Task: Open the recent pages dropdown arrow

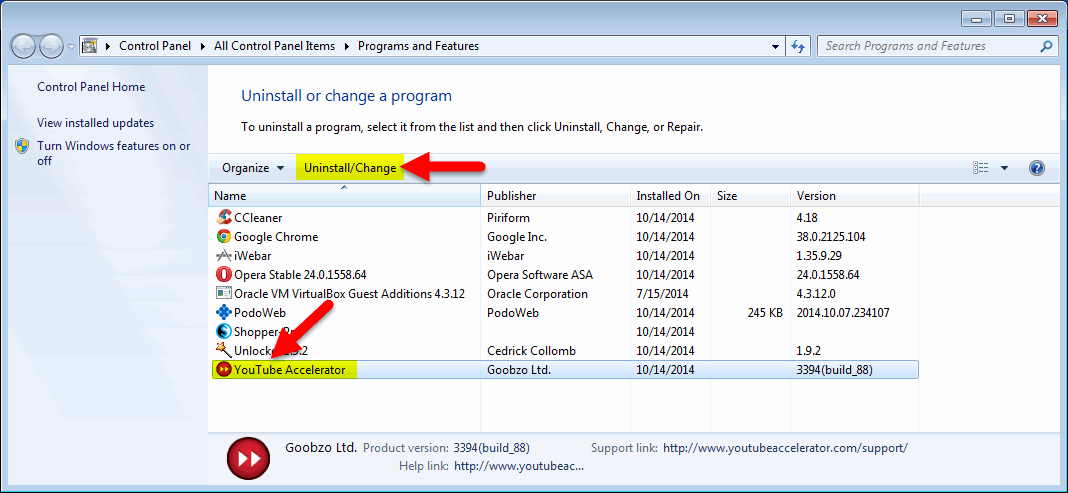Action: [72, 47]
